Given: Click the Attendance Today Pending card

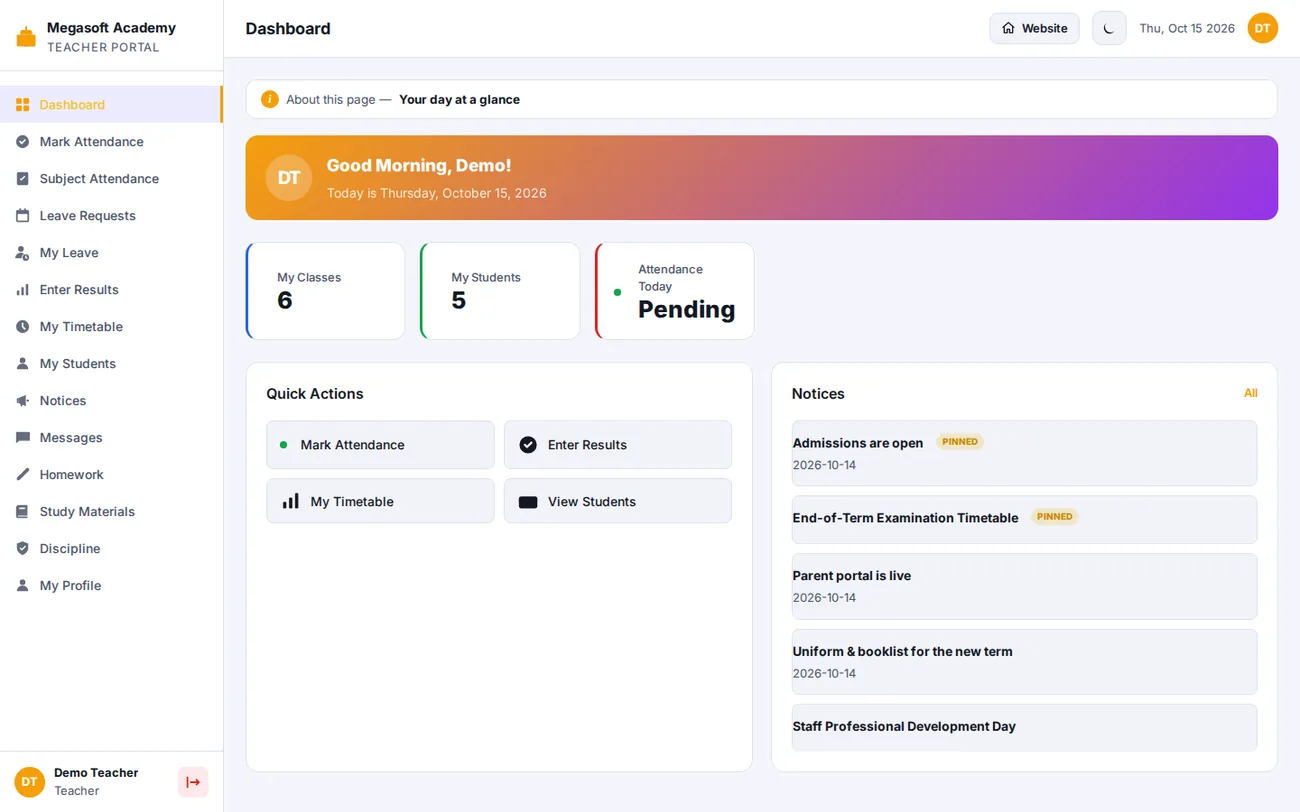Looking at the screenshot, I should tap(675, 291).
